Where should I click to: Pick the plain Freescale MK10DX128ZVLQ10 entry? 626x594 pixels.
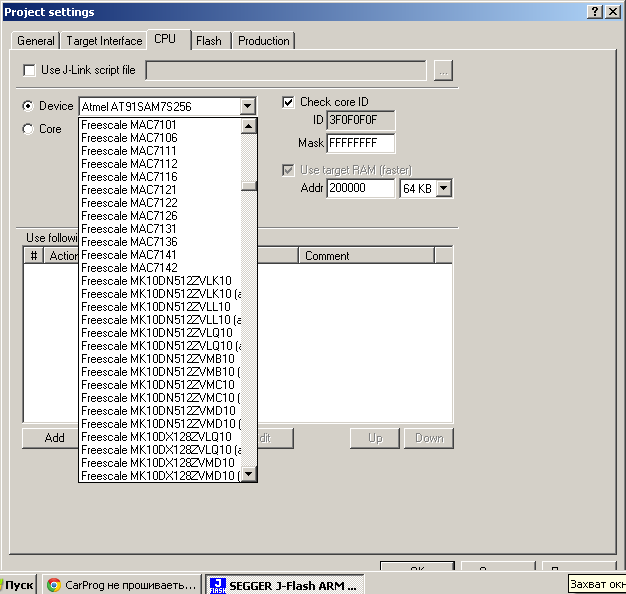pos(160,437)
